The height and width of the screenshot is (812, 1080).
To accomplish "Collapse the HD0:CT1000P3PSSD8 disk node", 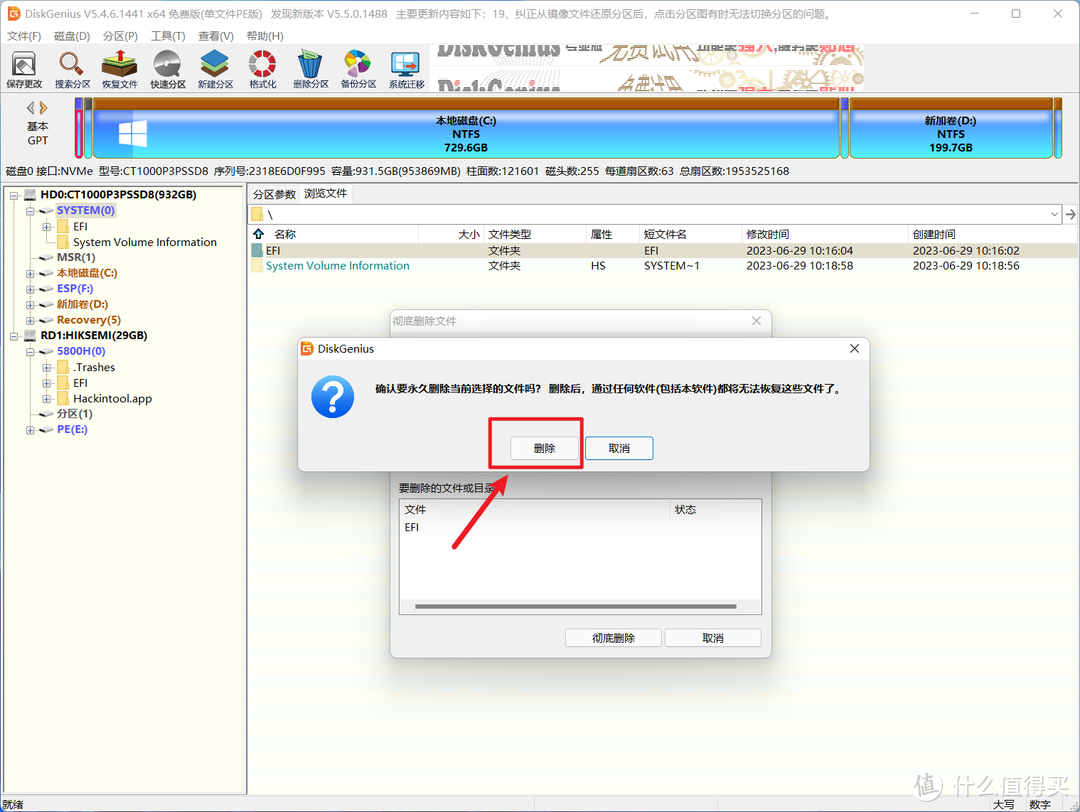I will (x=14, y=195).
